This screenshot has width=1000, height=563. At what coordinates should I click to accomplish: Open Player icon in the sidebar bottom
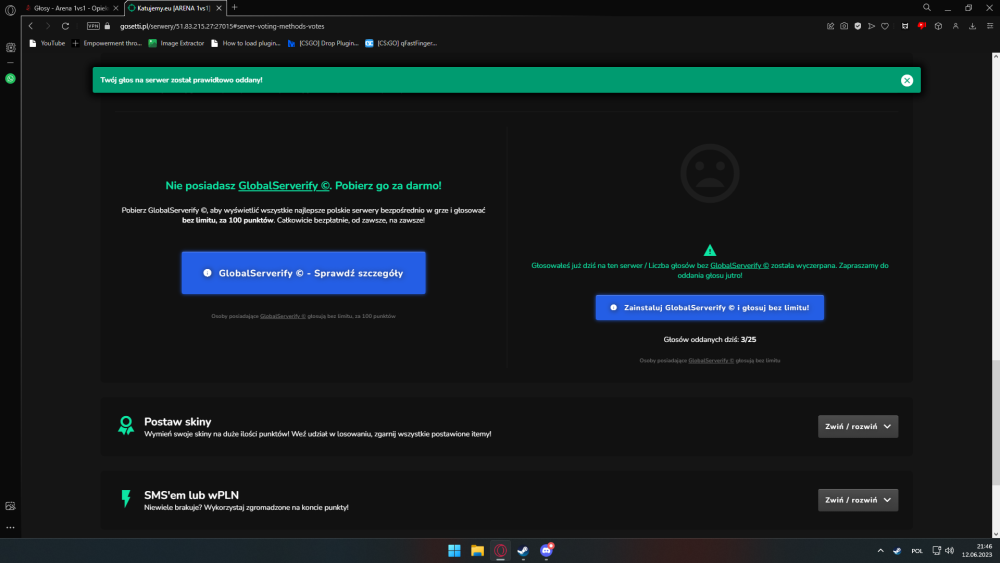(x=10, y=506)
